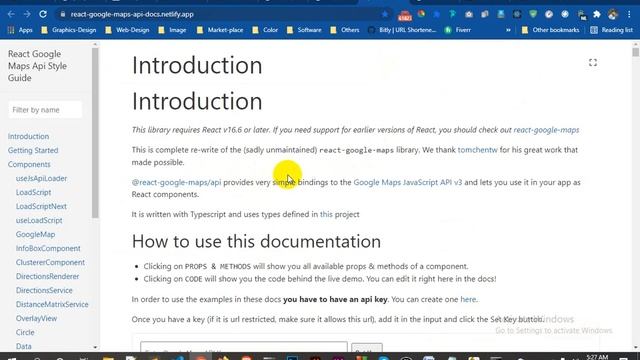The image size is (640, 360).
Task: Expand the hidden bookmarks overflow chevron
Action: (508, 30)
